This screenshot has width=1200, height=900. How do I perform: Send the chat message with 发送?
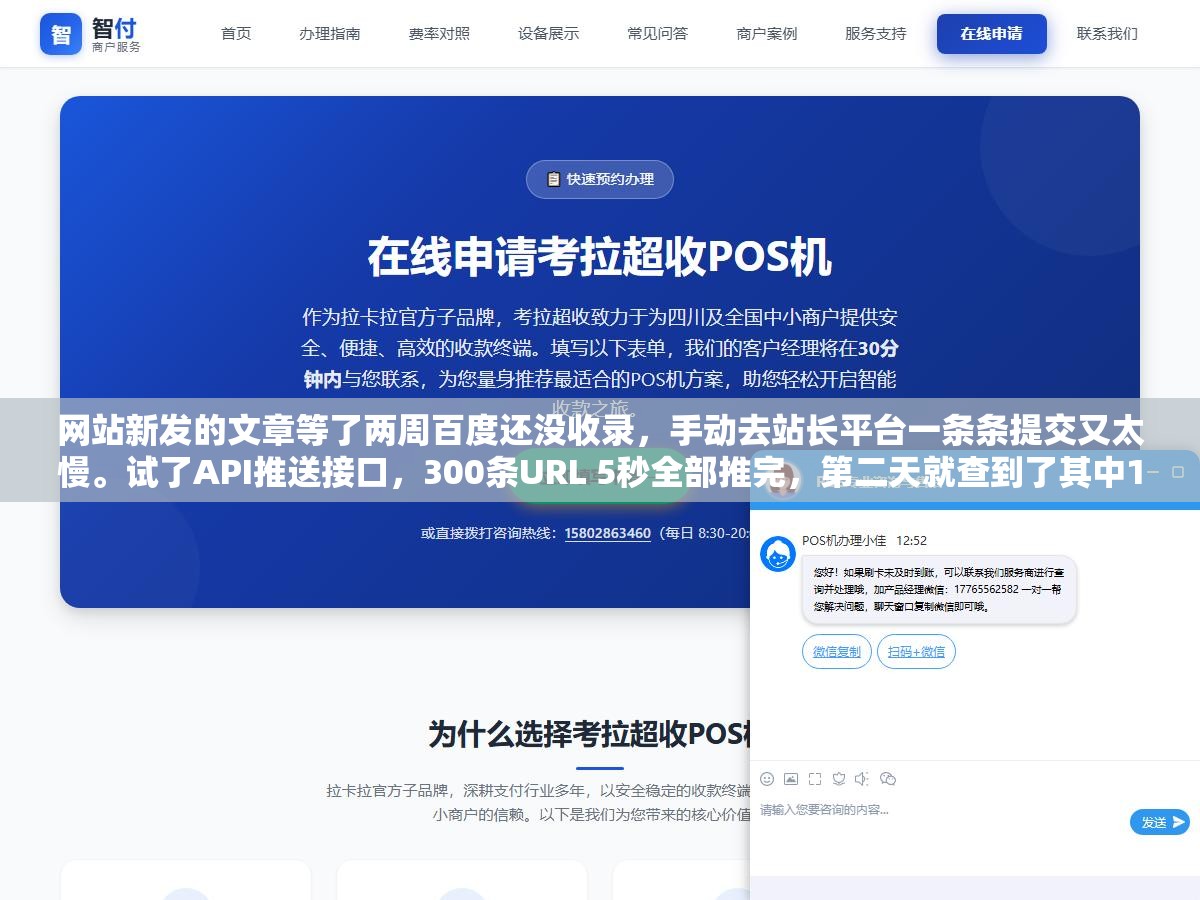[1160, 822]
